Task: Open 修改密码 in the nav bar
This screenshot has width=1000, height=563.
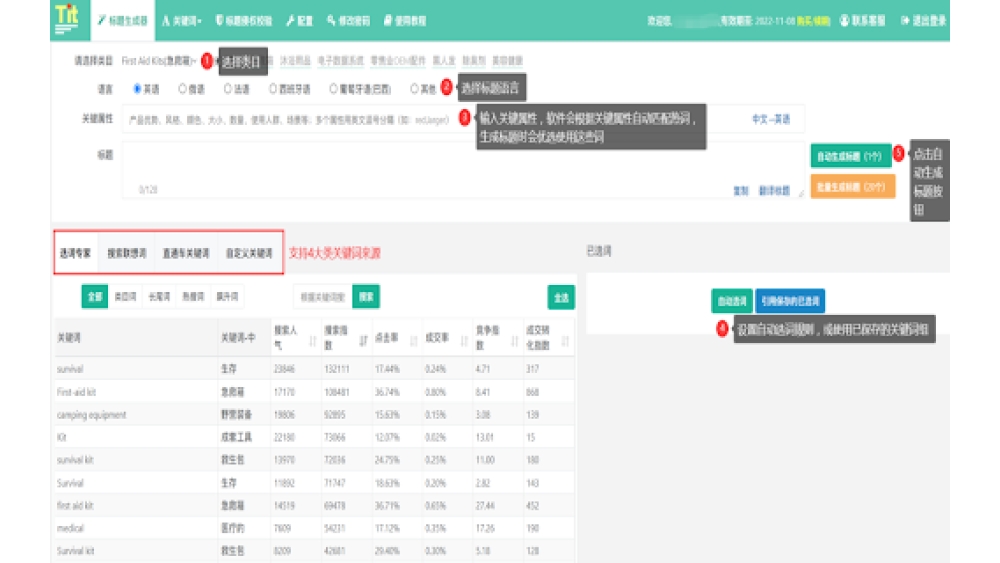Action: (348, 20)
